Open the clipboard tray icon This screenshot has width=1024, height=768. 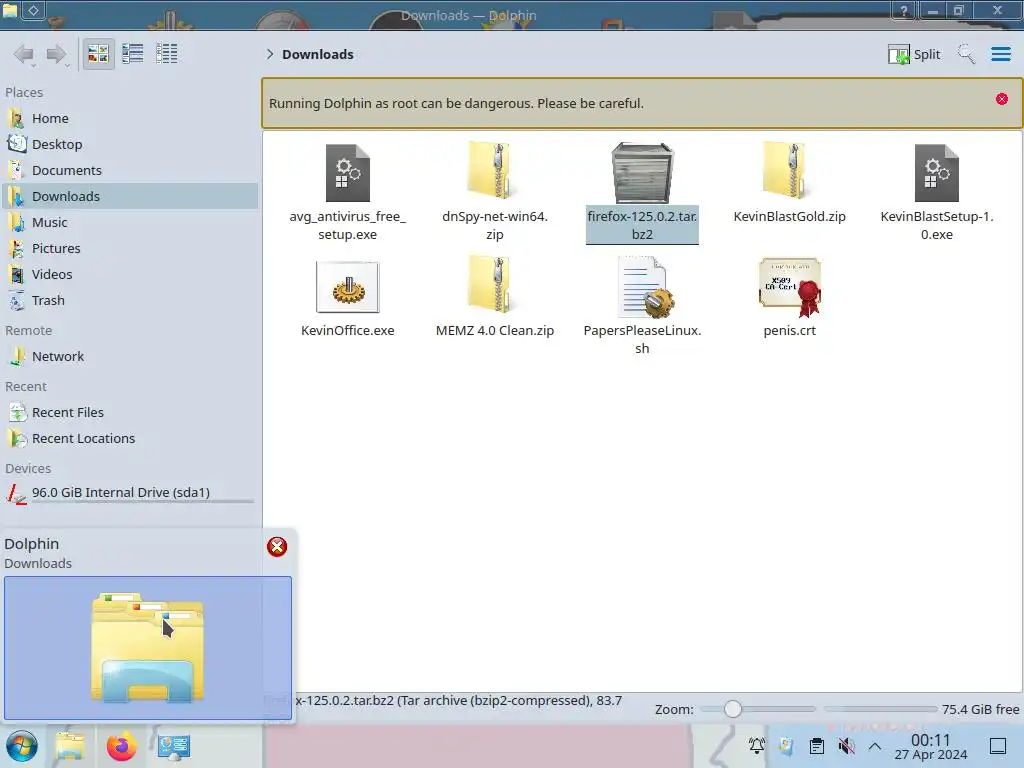click(x=816, y=746)
